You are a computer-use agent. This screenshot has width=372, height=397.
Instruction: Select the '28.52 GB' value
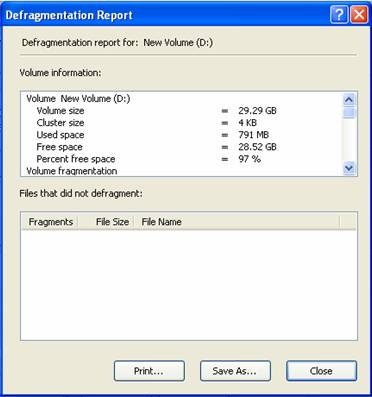(257, 147)
